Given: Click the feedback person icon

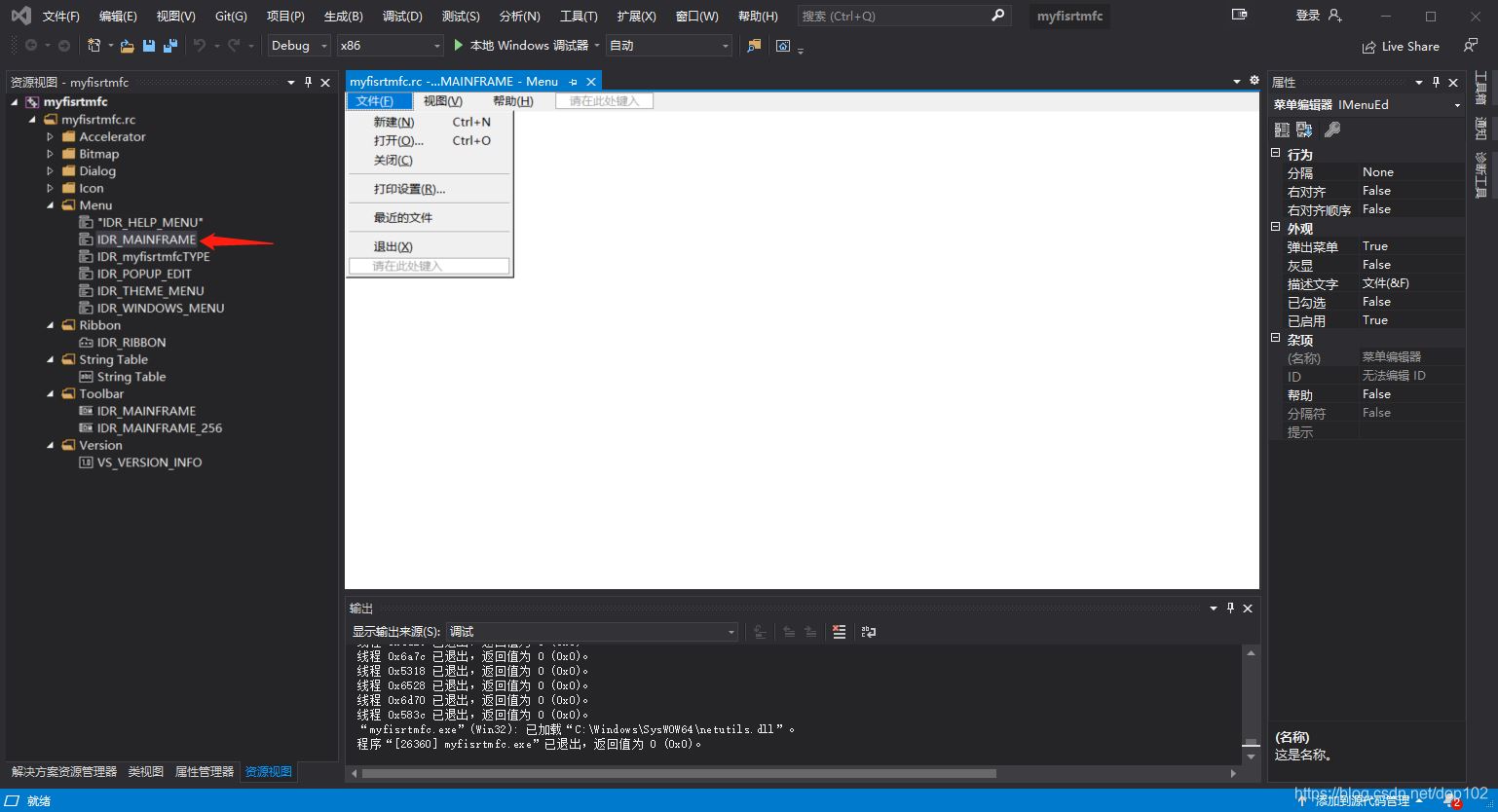Looking at the screenshot, I should (1470, 46).
